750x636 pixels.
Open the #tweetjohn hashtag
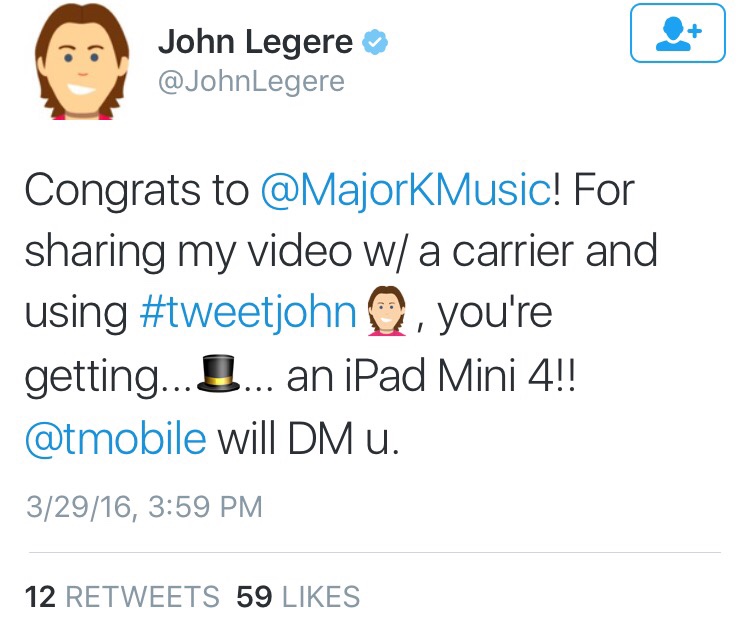(x=248, y=313)
